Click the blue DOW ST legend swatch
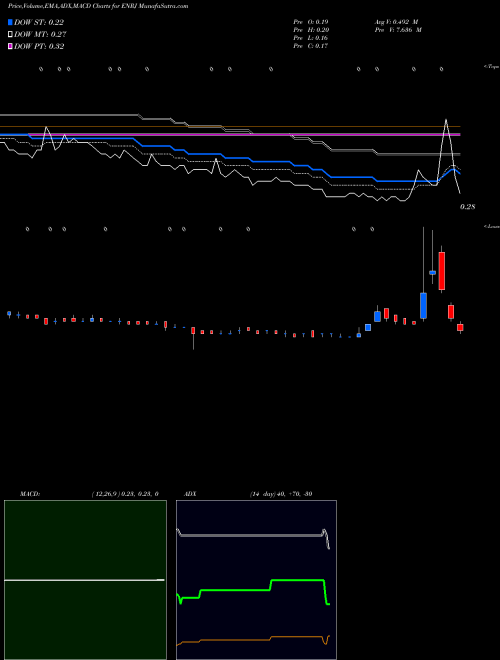 tap(11, 22)
